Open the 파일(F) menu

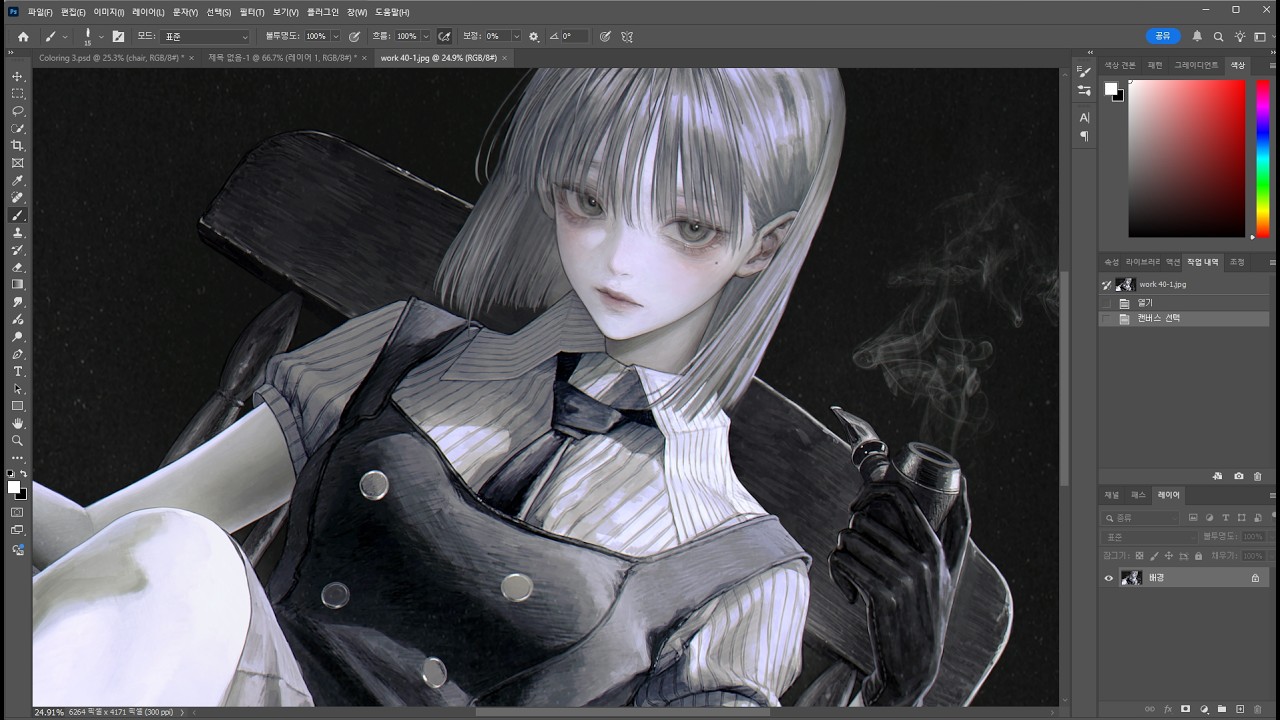[40, 12]
